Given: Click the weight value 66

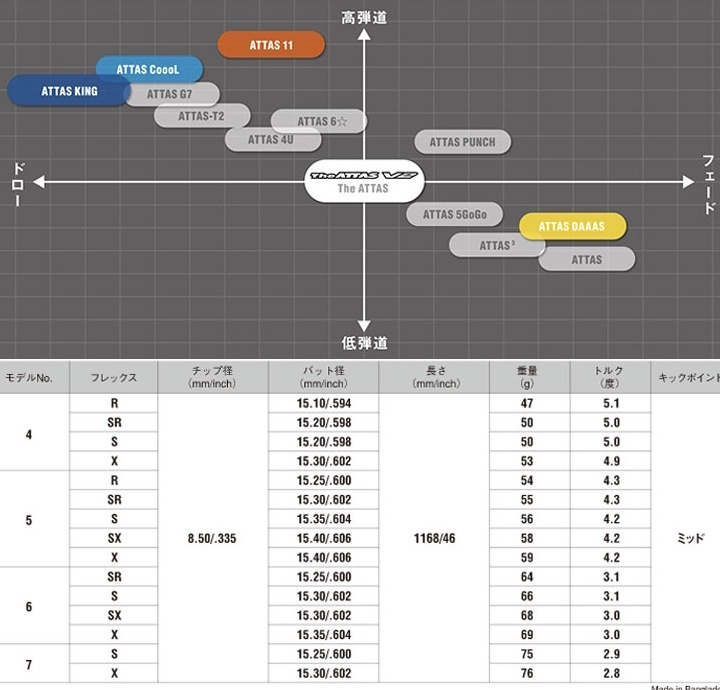Looking at the screenshot, I should [x=527, y=596].
